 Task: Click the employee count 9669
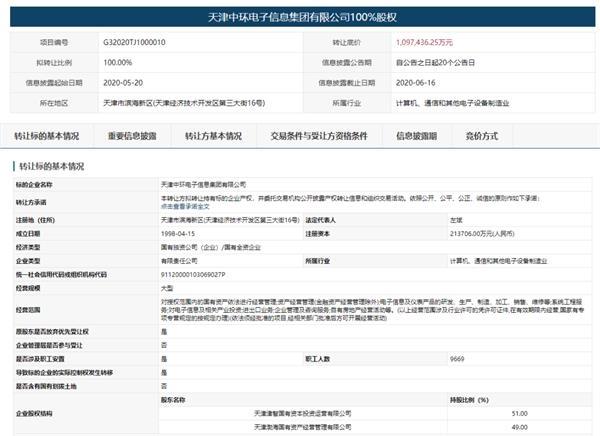click(x=457, y=359)
